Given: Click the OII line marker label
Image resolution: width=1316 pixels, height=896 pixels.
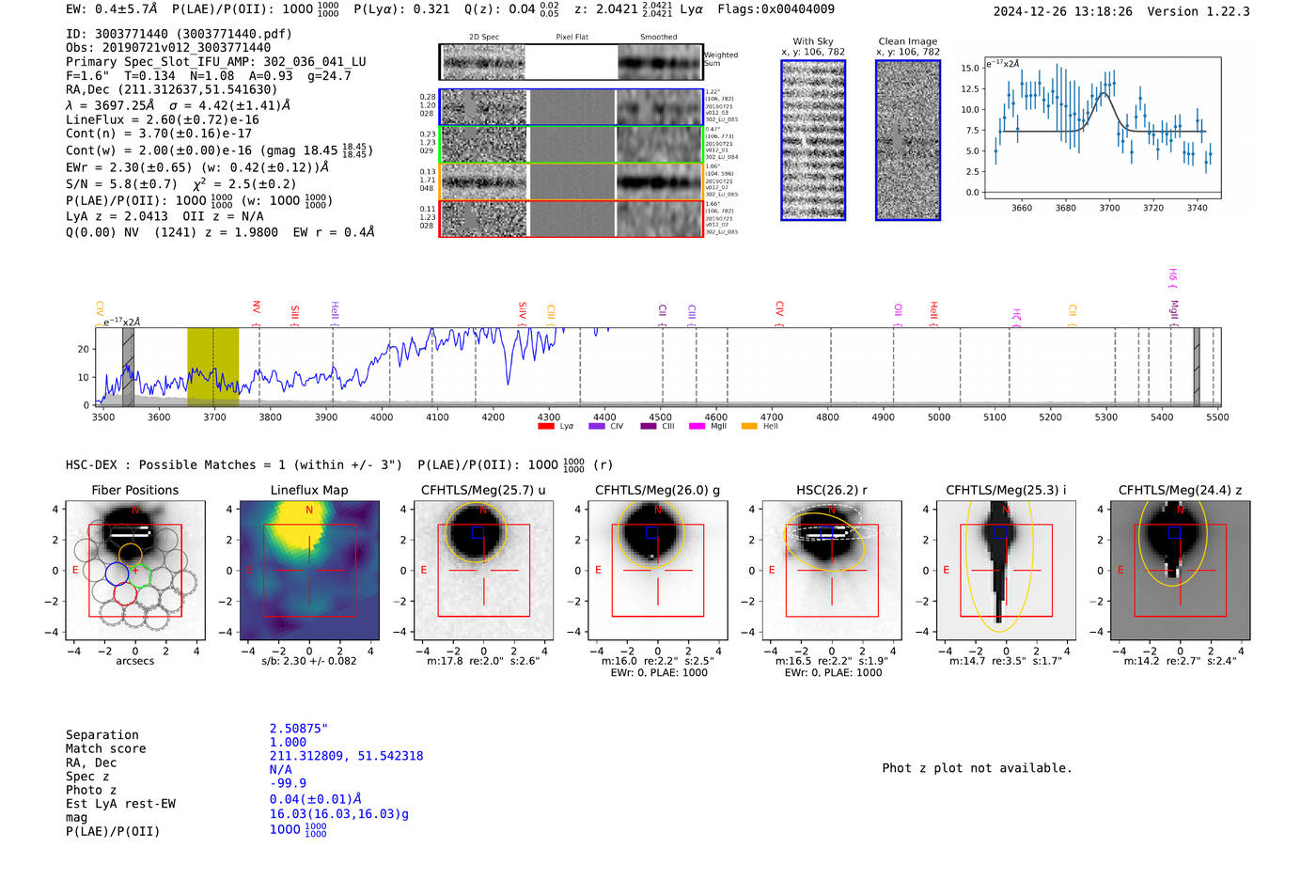Looking at the screenshot, I should 899,313.
